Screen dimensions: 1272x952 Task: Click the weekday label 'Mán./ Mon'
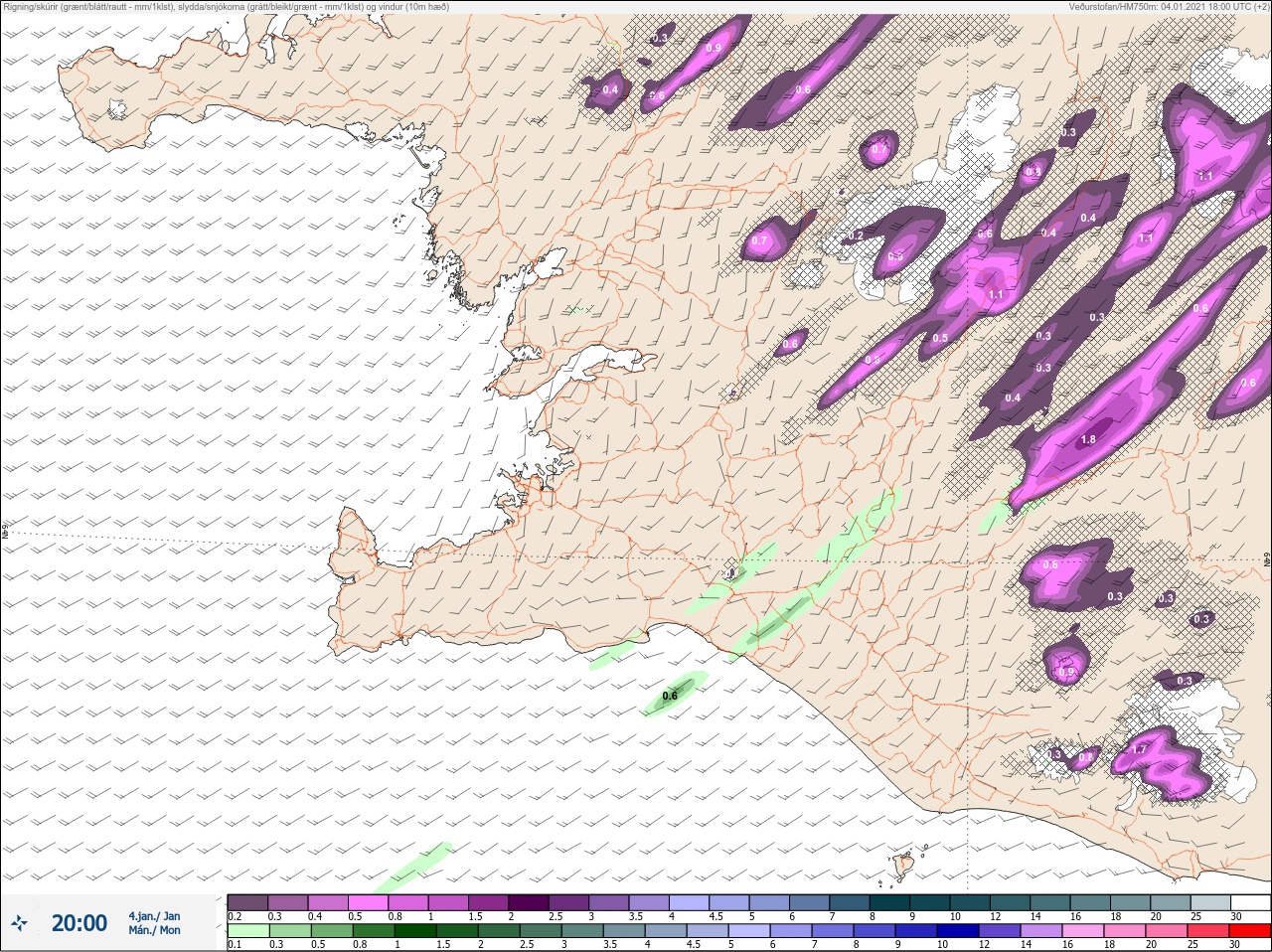point(154,931)
